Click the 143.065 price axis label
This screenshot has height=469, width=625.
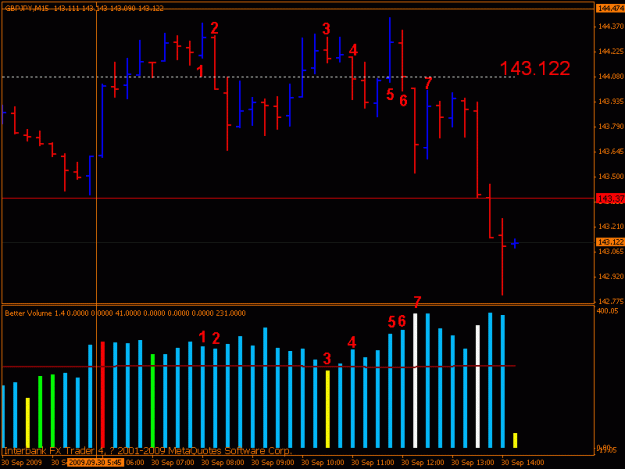coord(611,251)
